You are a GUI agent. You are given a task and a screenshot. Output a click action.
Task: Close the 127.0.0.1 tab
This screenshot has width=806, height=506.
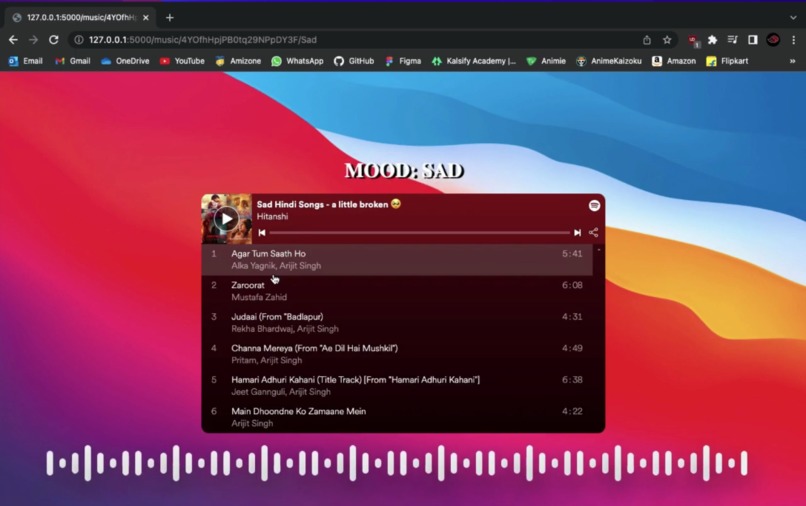146,17
